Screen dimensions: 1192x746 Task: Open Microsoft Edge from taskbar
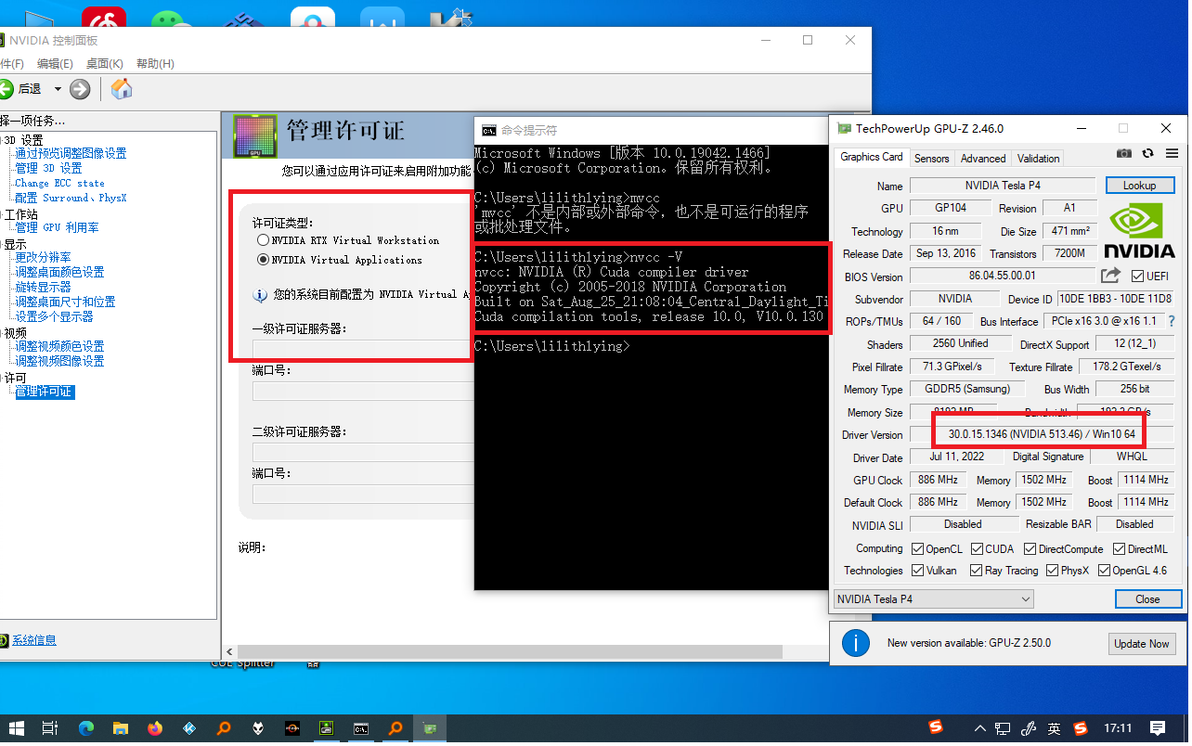pyautogui.click(x=86, y=729)
